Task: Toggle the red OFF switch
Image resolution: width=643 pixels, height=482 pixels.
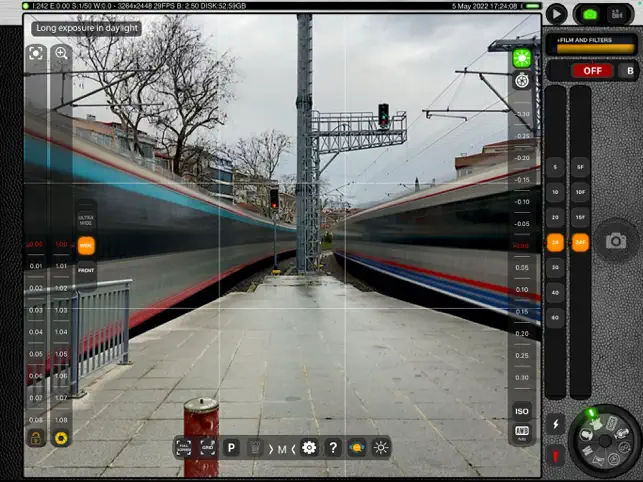Action: pos(592,71)
